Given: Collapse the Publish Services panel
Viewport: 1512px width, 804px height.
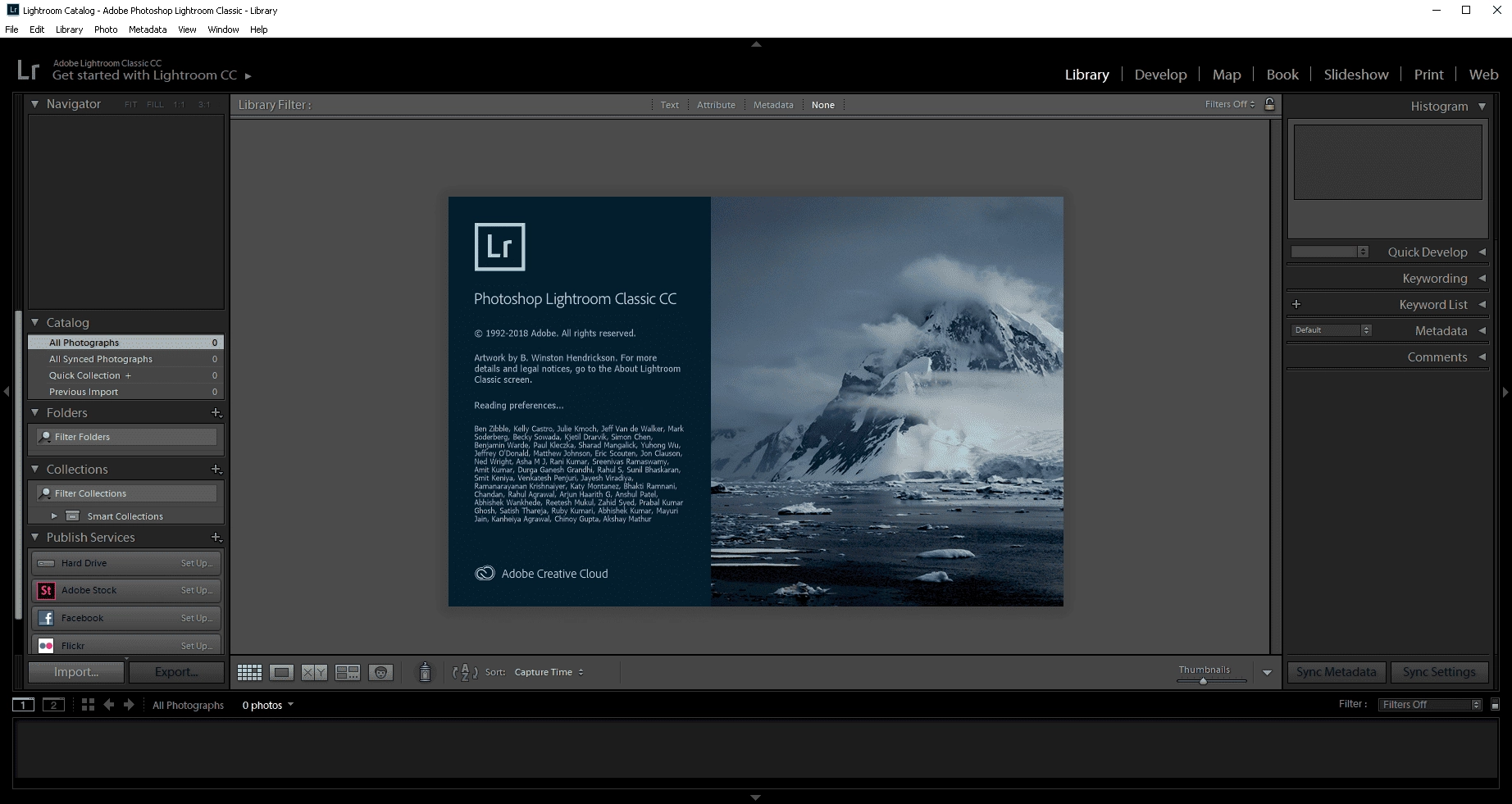Looking at the screenshot, I should tap(35, 537).
